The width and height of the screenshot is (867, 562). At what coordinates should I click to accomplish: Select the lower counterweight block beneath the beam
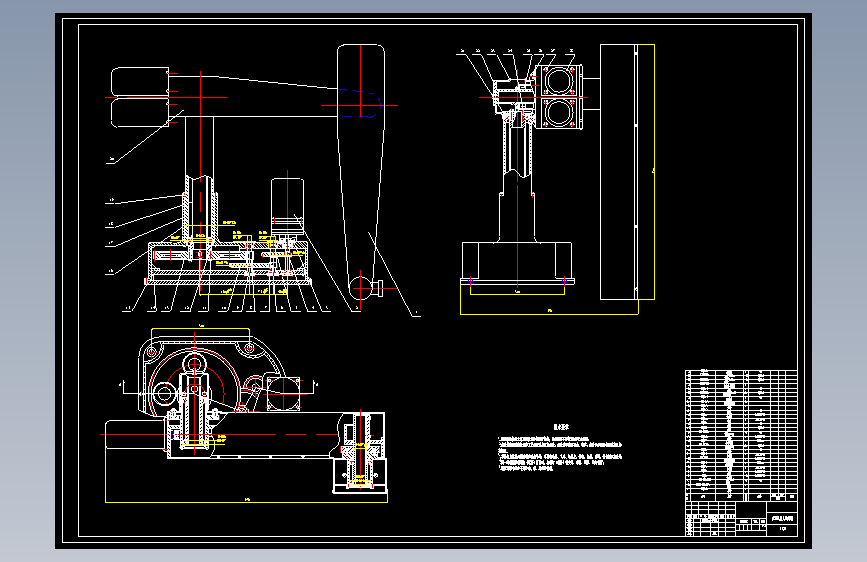[x=140, y=113]
